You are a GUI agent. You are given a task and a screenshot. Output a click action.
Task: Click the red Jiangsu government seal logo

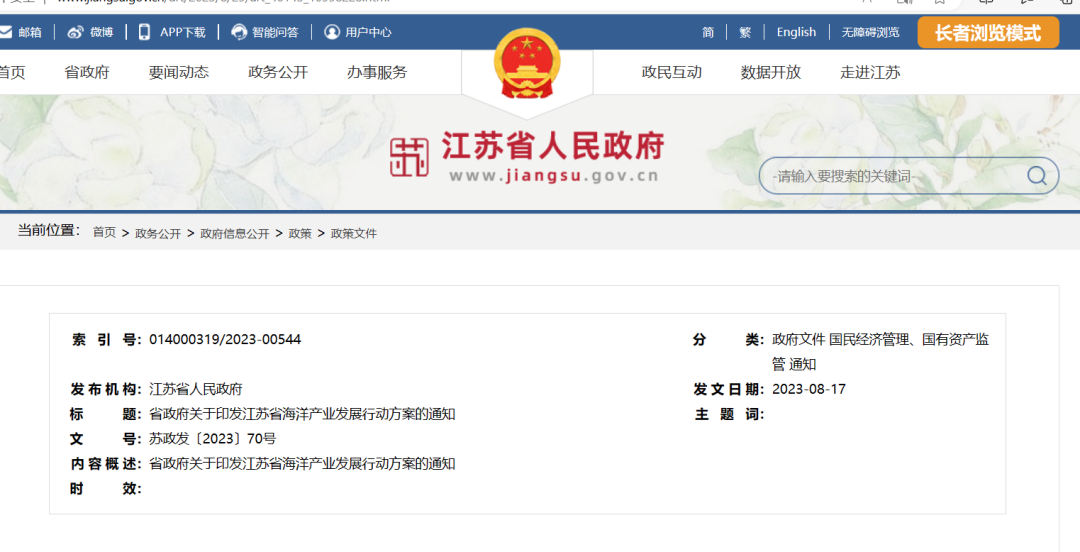pyautogui.click(x=408, y=158)
